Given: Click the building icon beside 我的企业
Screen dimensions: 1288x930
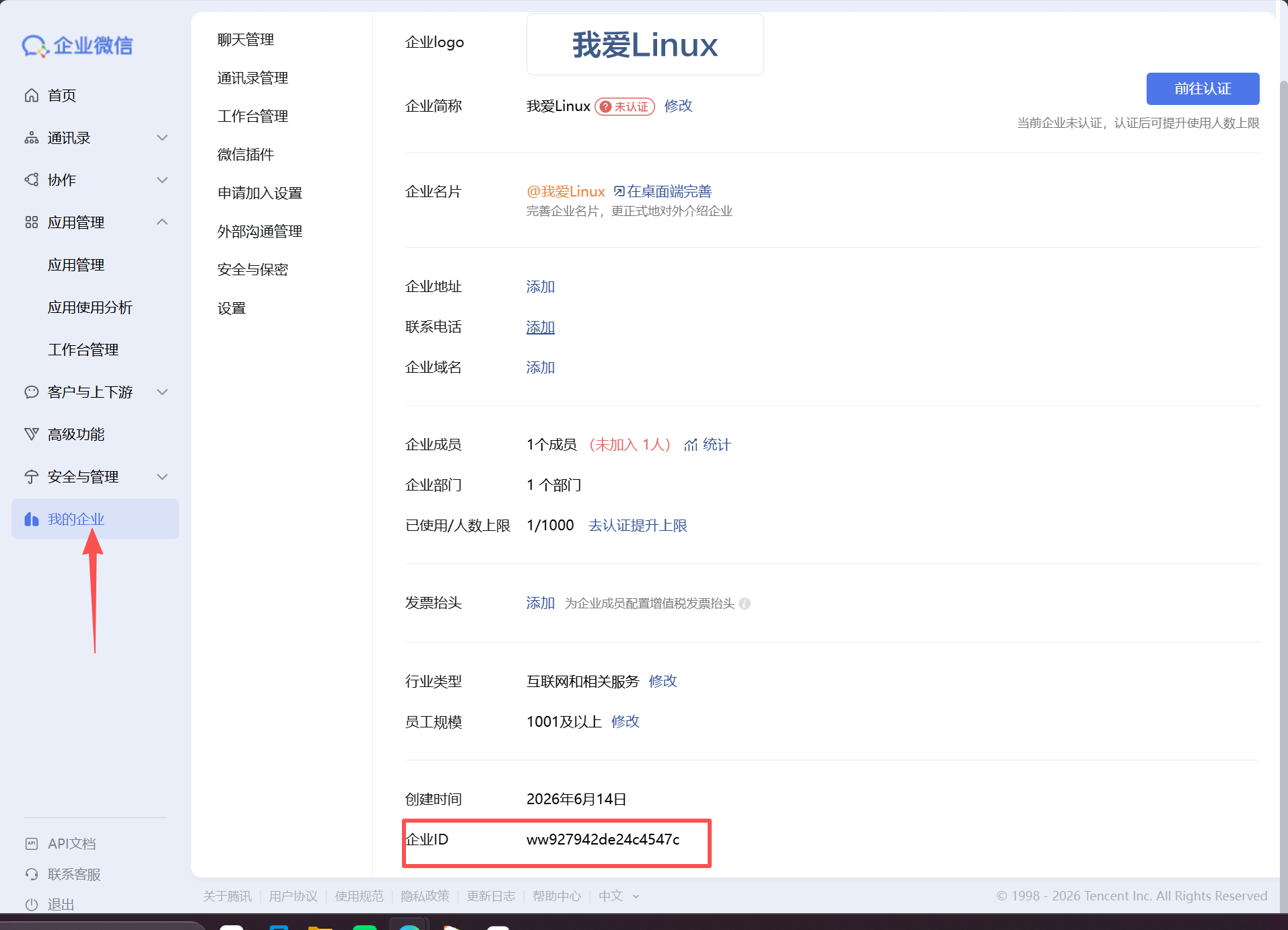Looking at the screenshot, I should point(32,520).
